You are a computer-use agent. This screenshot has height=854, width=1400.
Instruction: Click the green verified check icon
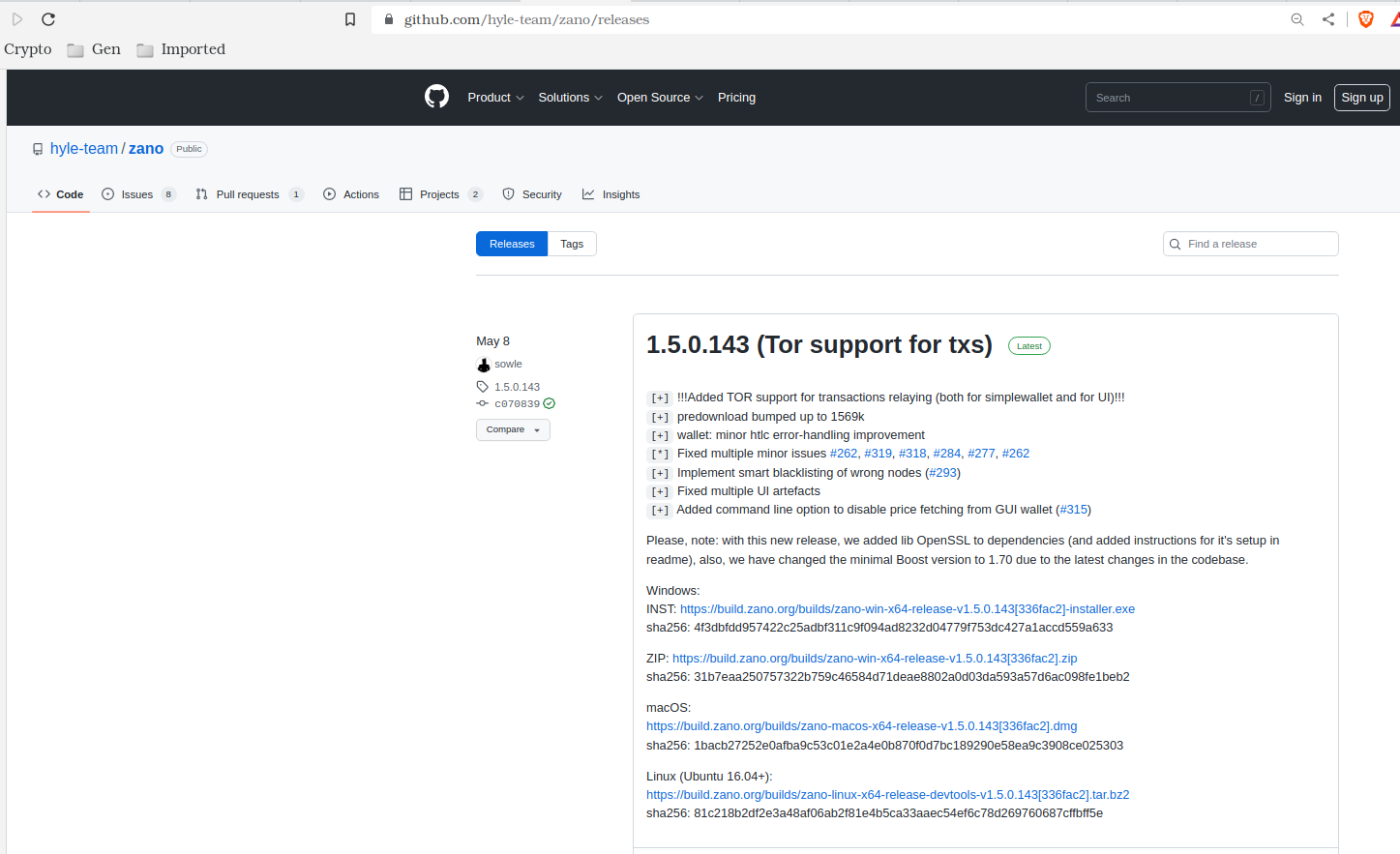tap(550, 403)
